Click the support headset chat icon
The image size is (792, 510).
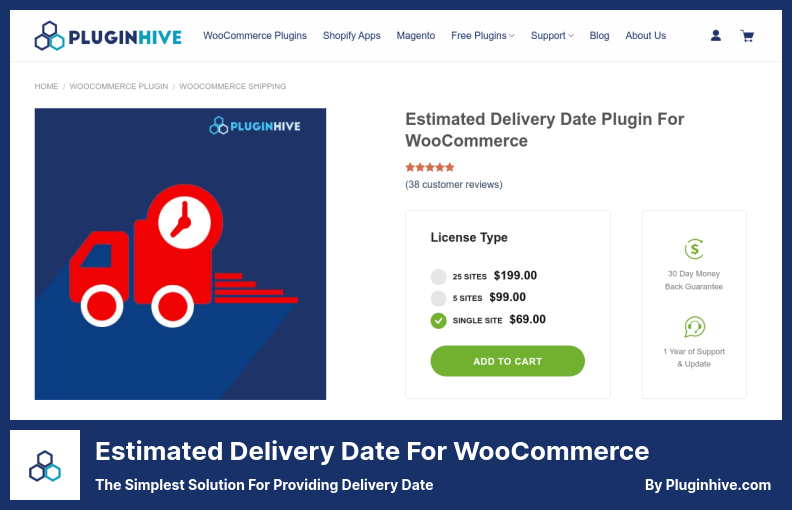click(x=695, y=327)
